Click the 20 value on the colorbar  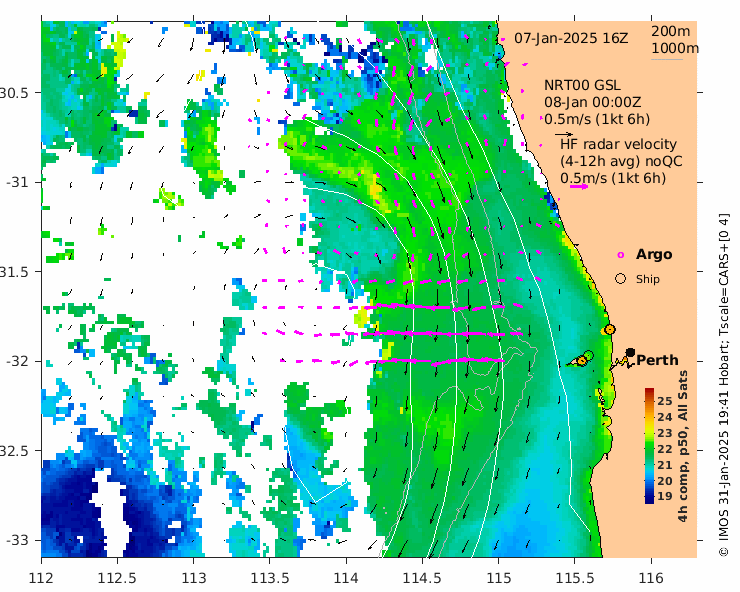[x=664, y=481]
